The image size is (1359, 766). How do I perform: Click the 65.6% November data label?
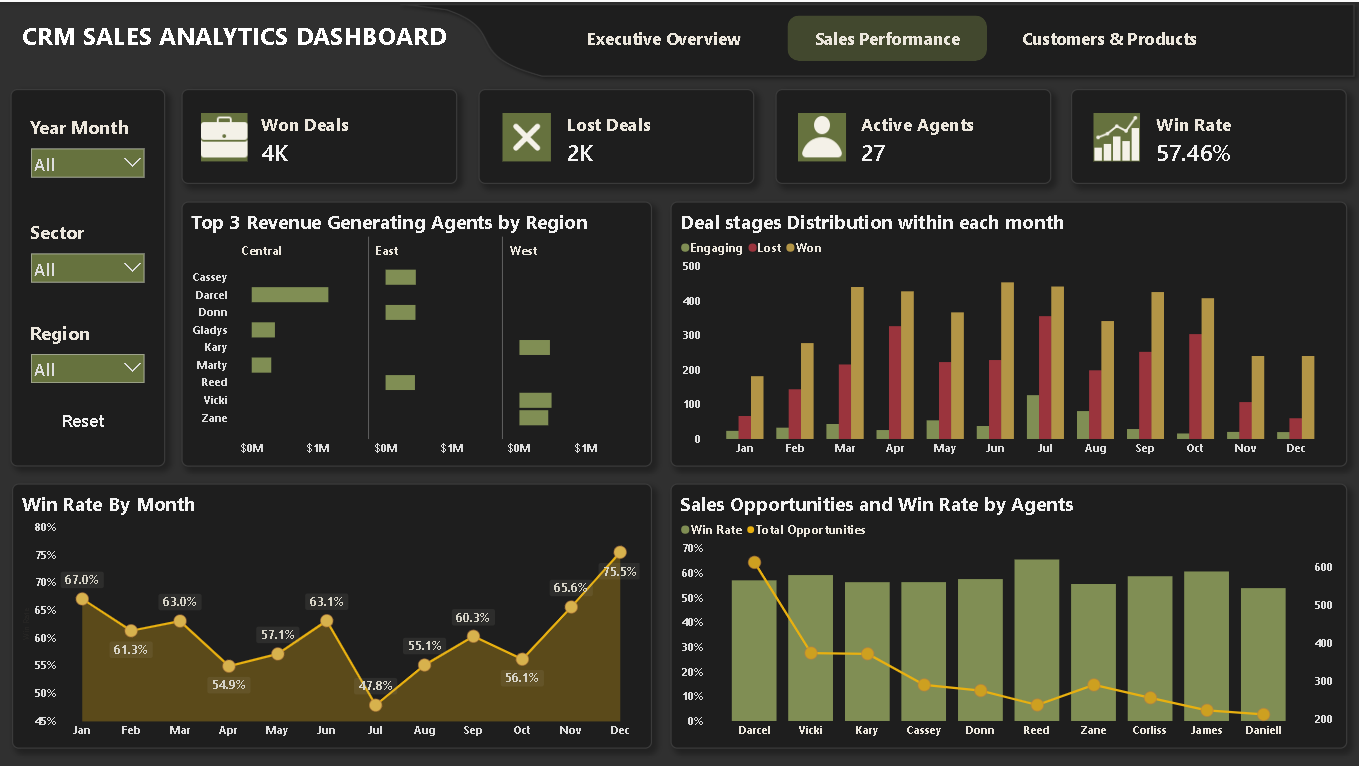571,588
